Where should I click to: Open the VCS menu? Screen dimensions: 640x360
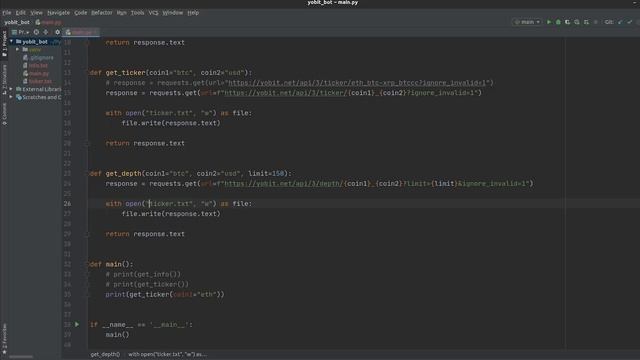(x=153, y=13)
